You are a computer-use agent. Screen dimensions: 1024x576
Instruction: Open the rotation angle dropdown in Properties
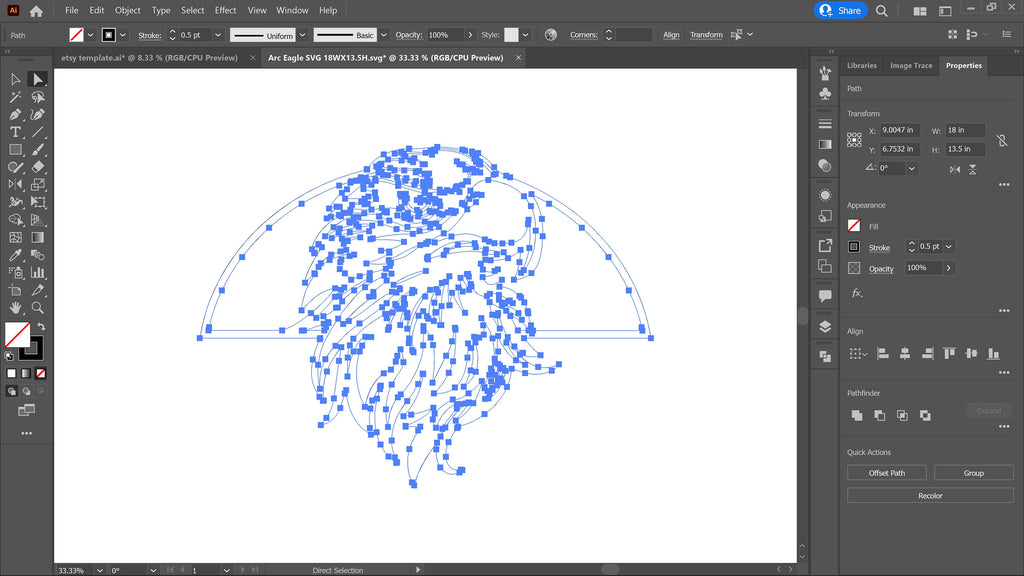click(x=912, y=168)
